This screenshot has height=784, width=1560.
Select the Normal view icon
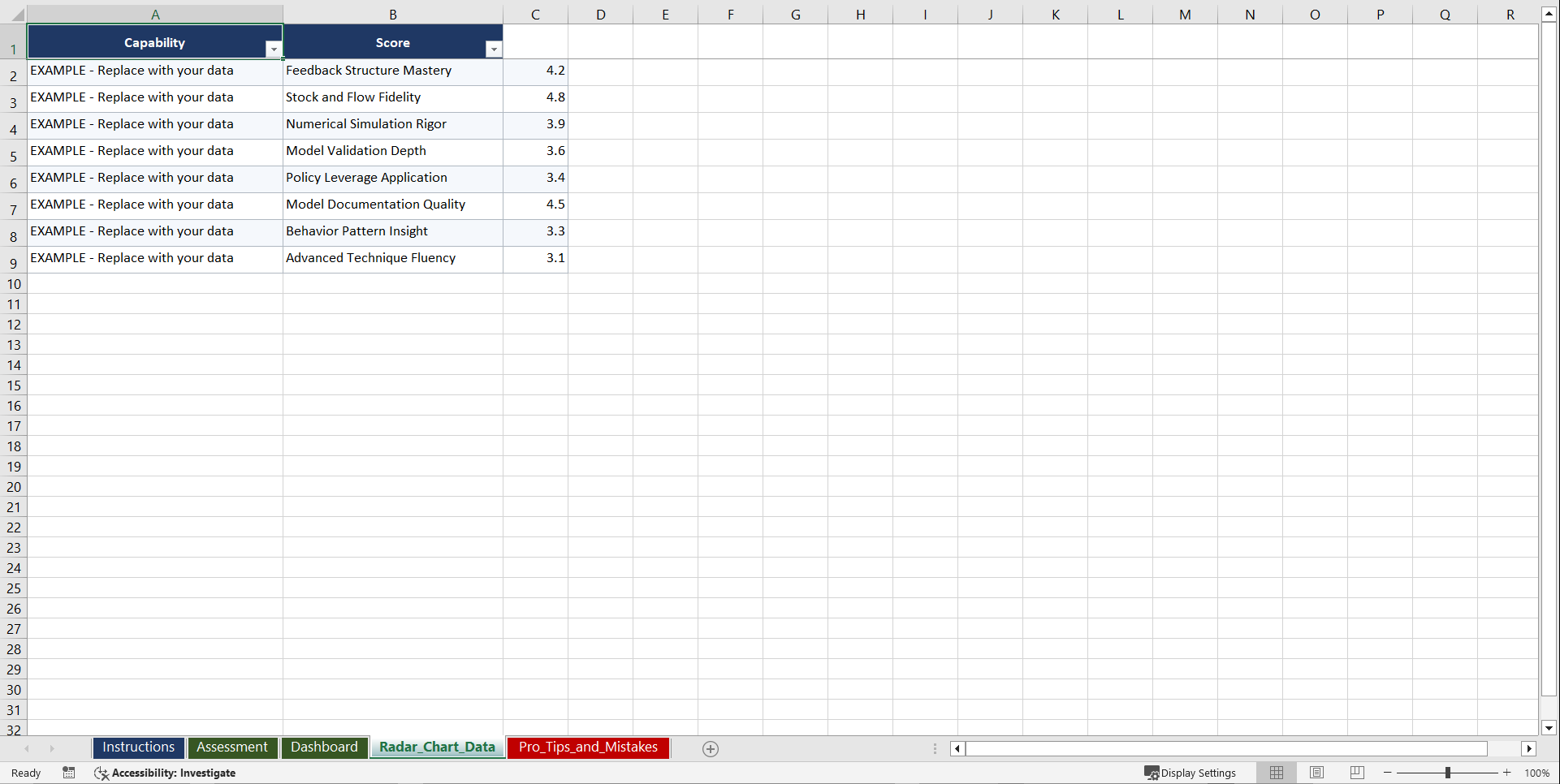coord(1276,773)
